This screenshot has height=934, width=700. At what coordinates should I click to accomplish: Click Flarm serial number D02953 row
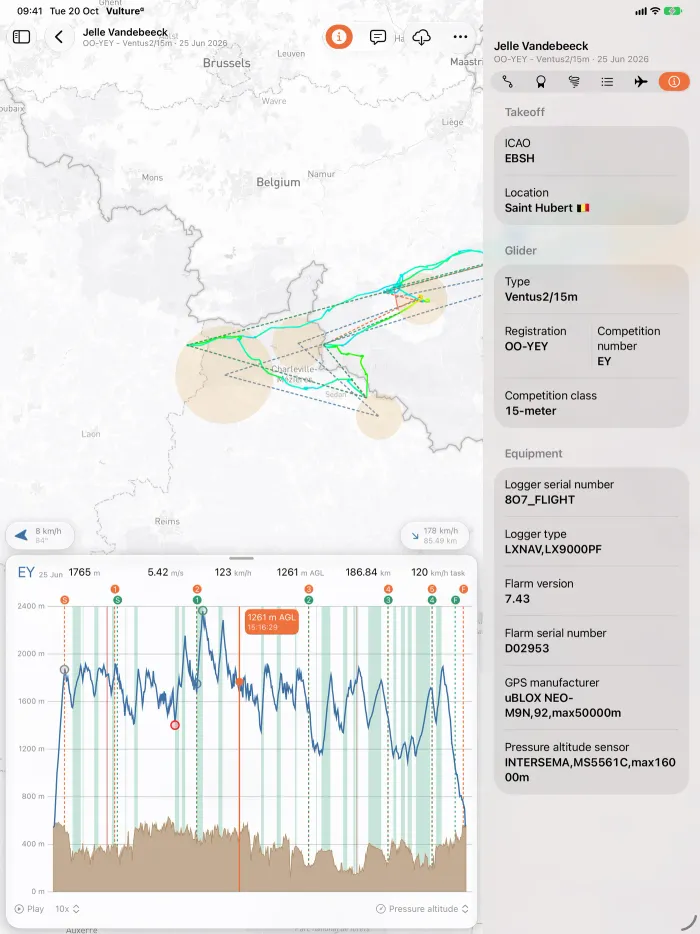point(592,640)
